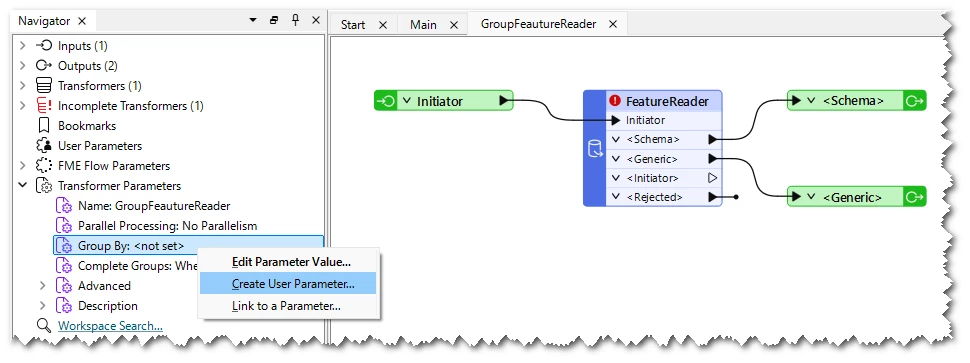This screenshot has height=363, width=970.
Task: Click the output icon on <Schema> port
Action: click(x=915, y=100)
